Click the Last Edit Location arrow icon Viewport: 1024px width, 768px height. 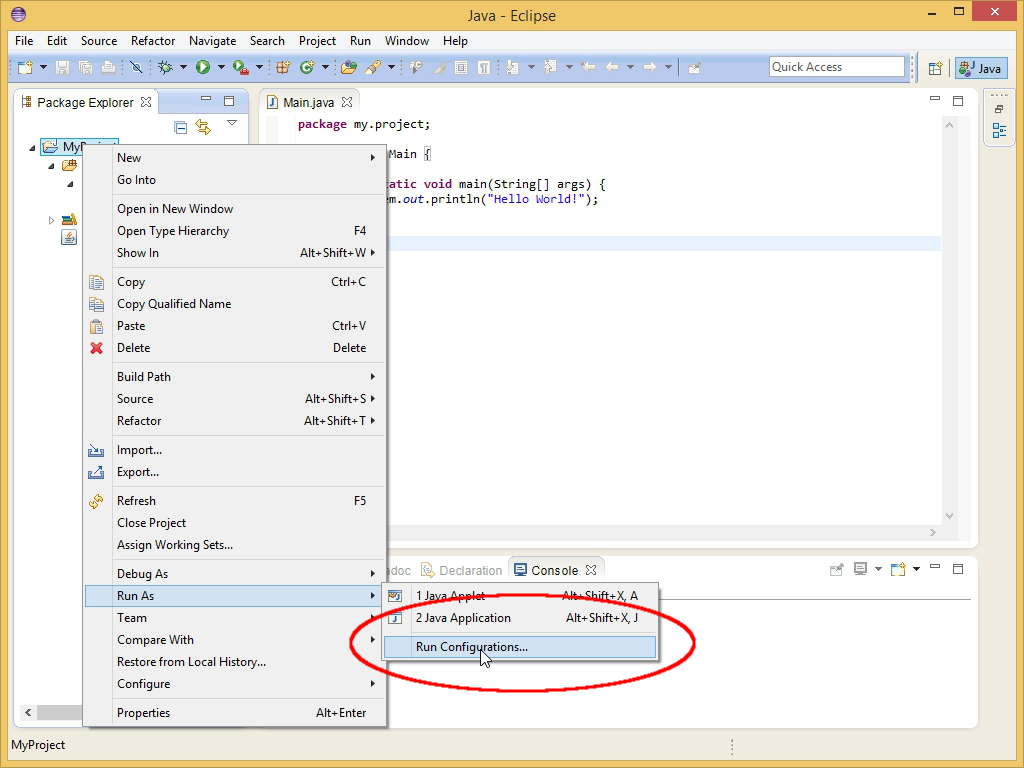point(588,67)
